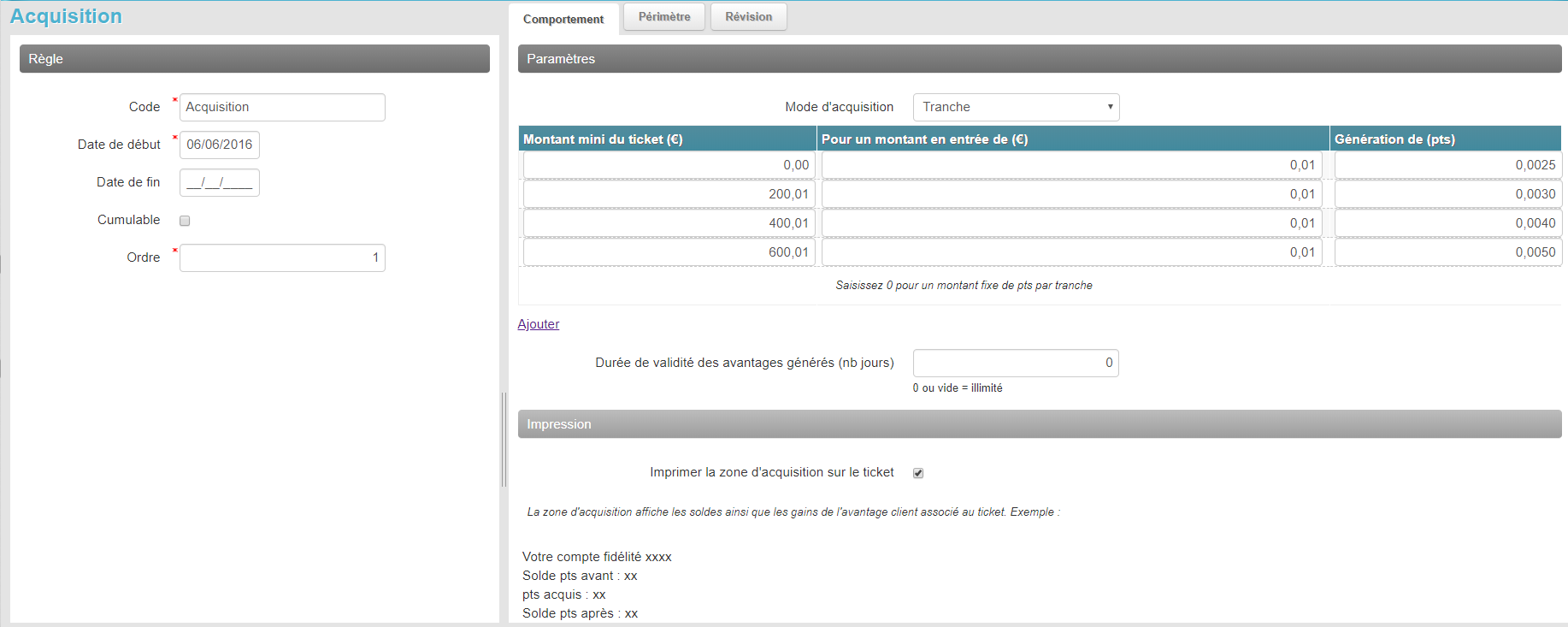Click the Code input field

(282, 107)
